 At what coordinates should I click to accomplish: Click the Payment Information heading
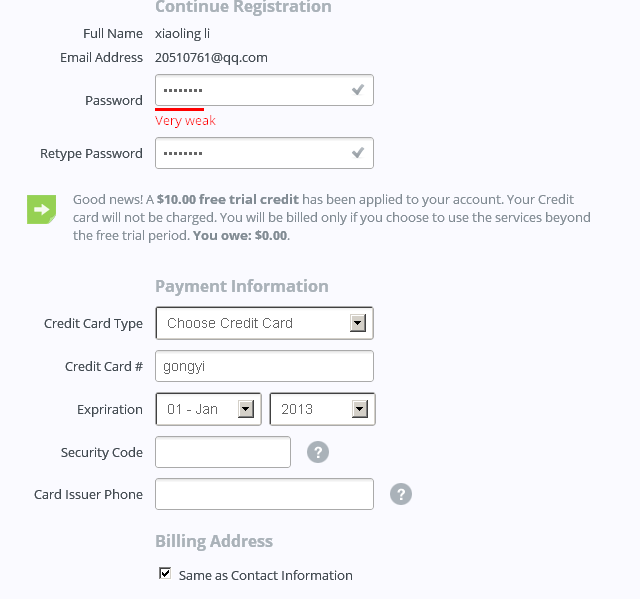click(242, 286)
